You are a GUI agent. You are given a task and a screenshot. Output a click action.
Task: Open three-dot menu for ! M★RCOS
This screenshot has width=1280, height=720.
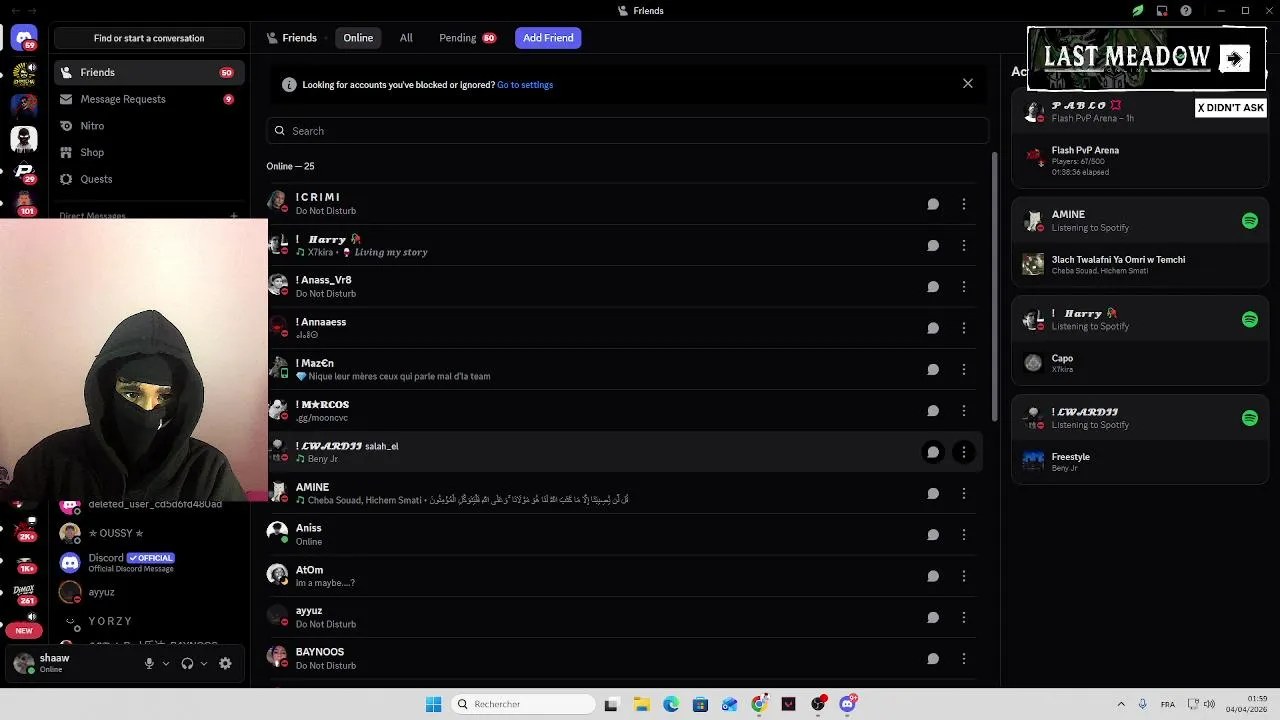pyautogui.click(x=964, y=411)
